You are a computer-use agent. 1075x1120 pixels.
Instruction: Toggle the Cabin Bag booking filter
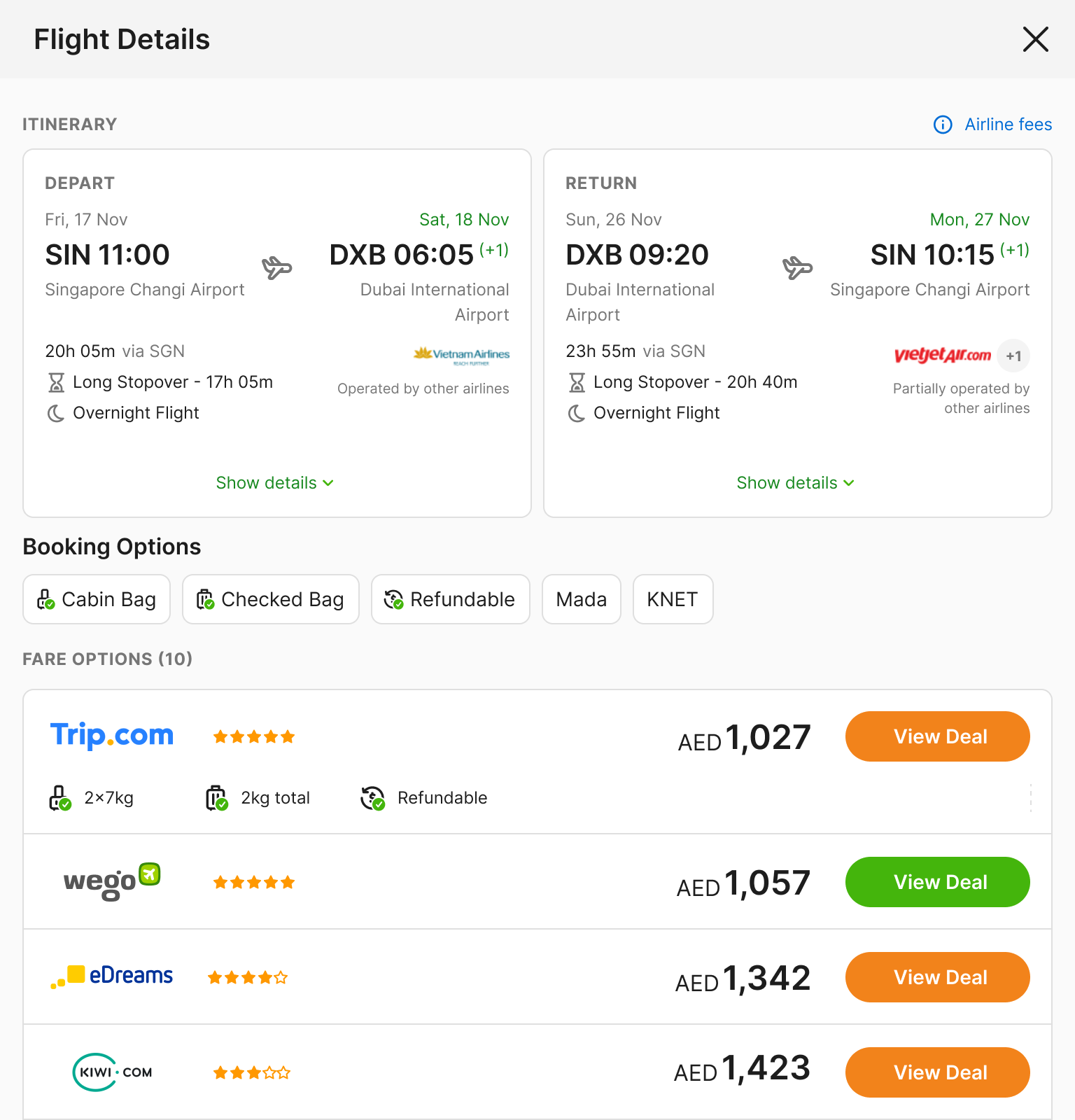point(96,599)
